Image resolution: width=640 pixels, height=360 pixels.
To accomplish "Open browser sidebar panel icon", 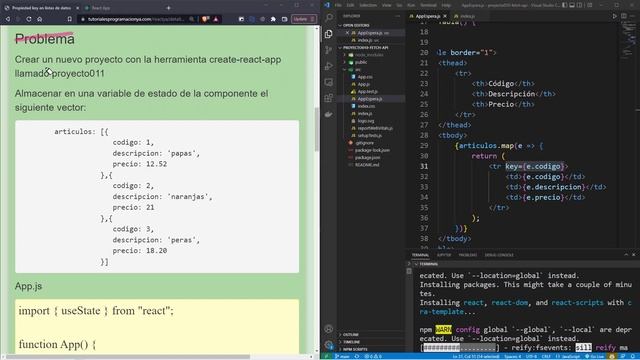I will 284,19.
